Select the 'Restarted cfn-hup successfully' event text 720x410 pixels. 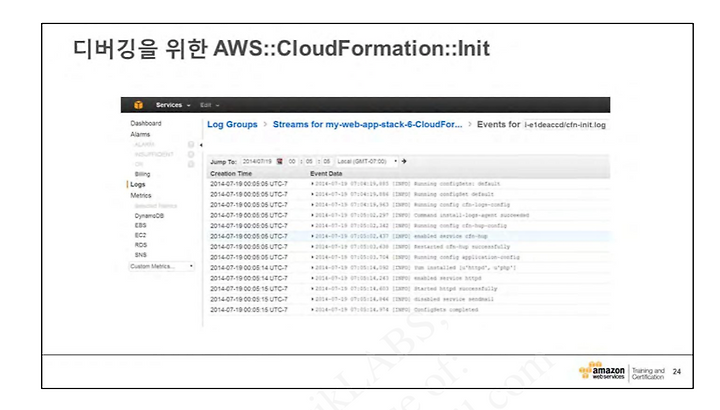click(412, 247)
